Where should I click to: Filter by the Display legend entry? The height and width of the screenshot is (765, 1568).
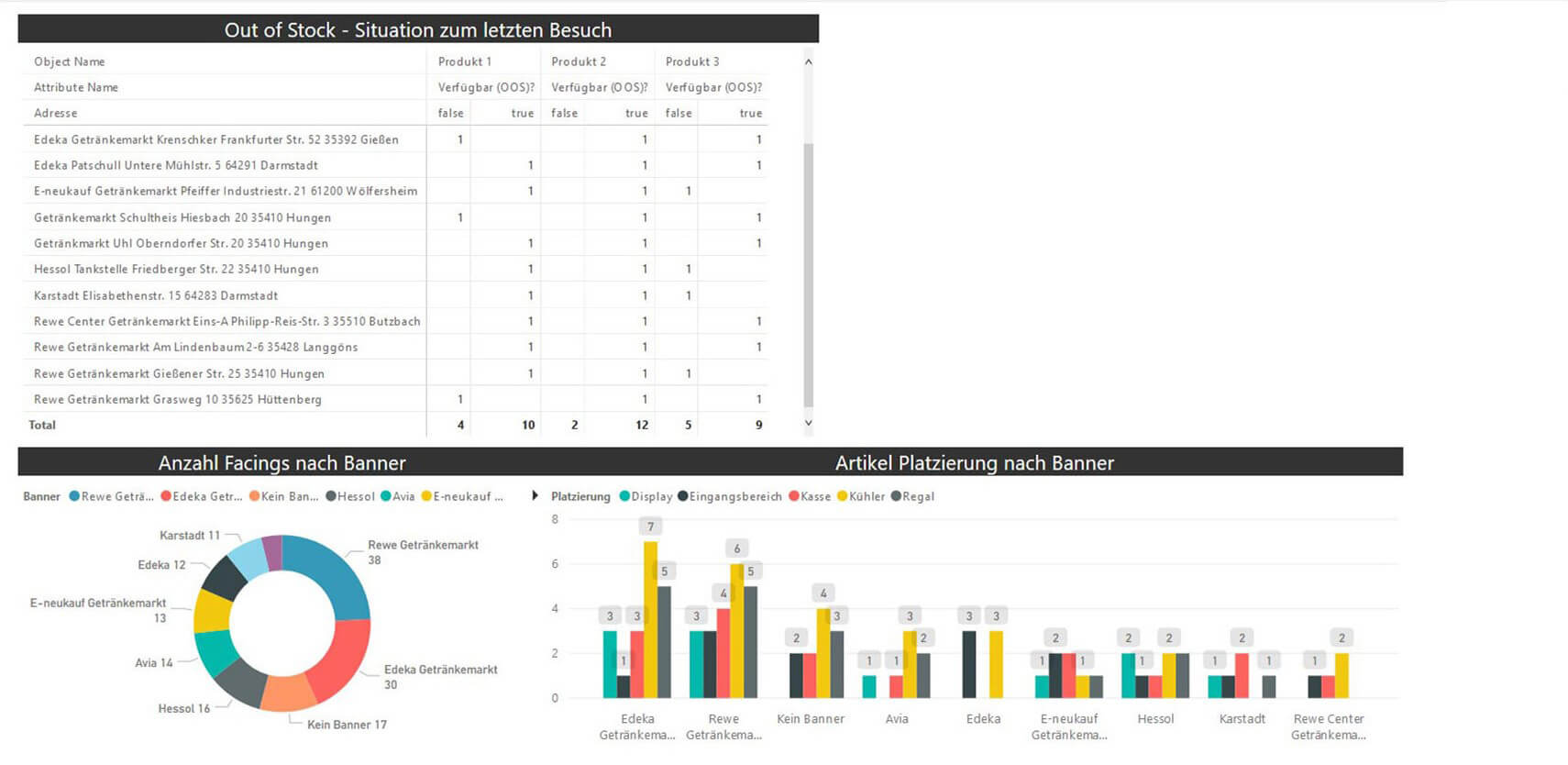click(x=646, y=497)
